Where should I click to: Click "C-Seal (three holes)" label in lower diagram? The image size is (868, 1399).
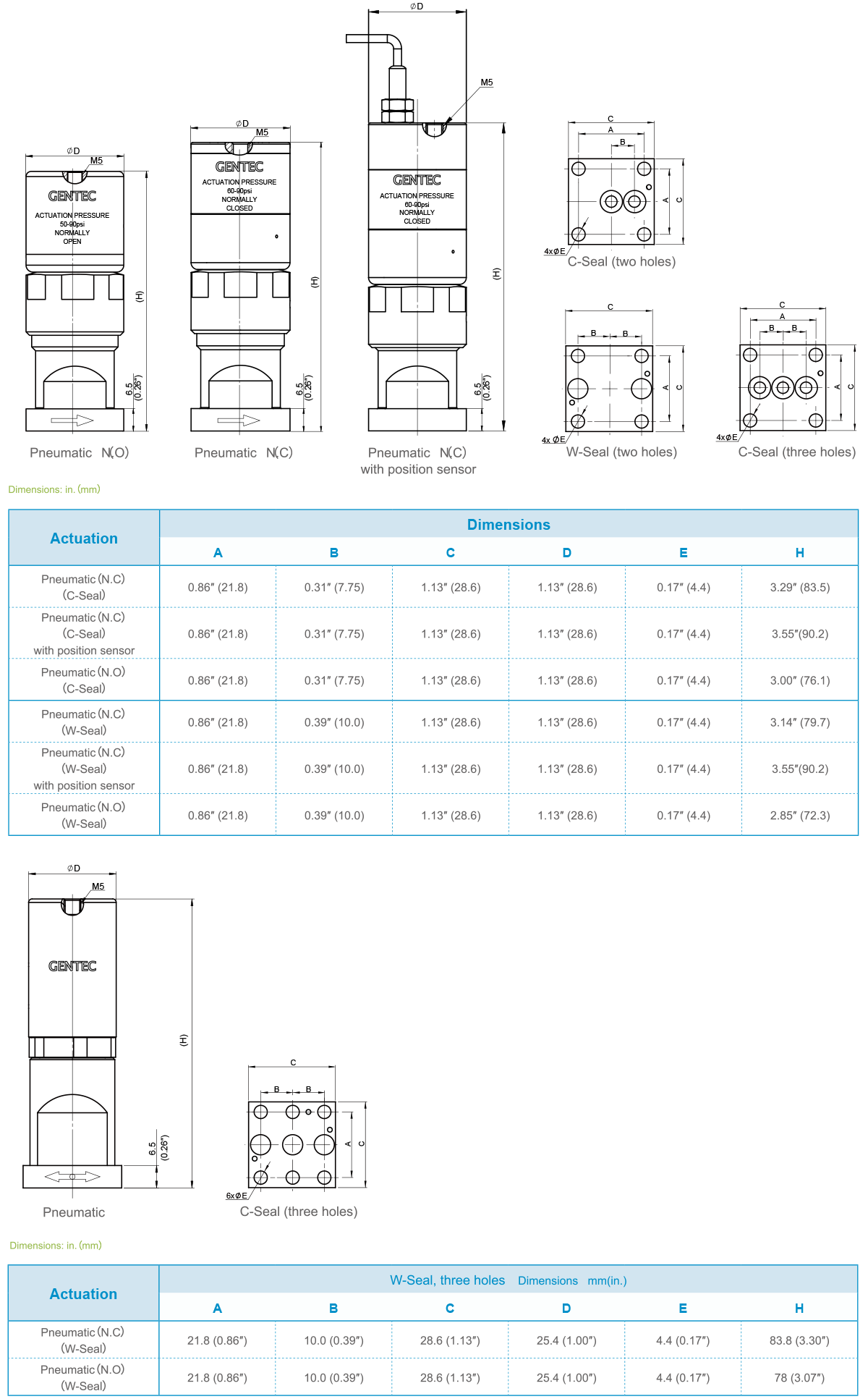298,1212
